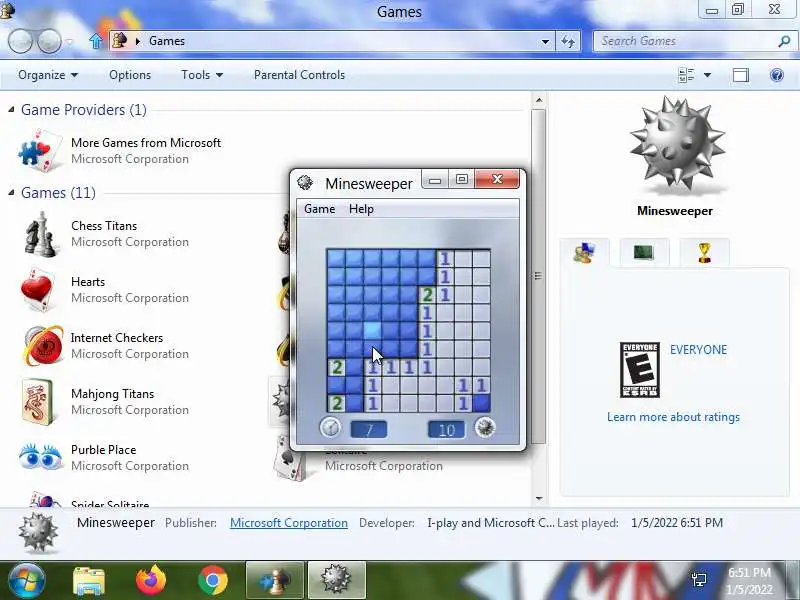Launch Firefox from the taskbar
This screenshot has height=600, width=800.
[151, 581]
